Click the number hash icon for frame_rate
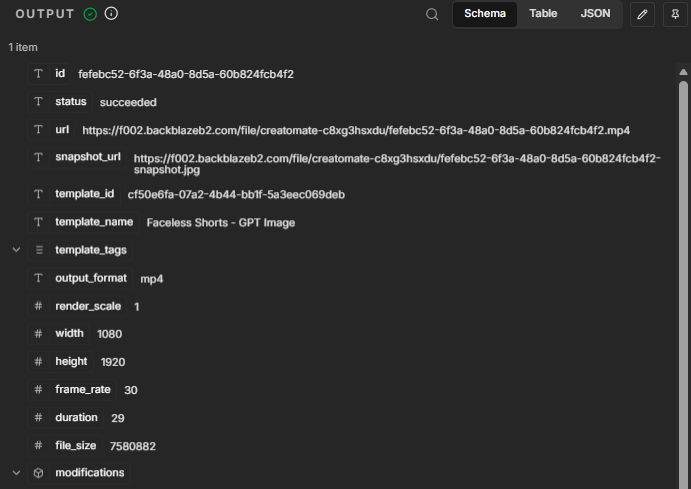 [38, 389]
